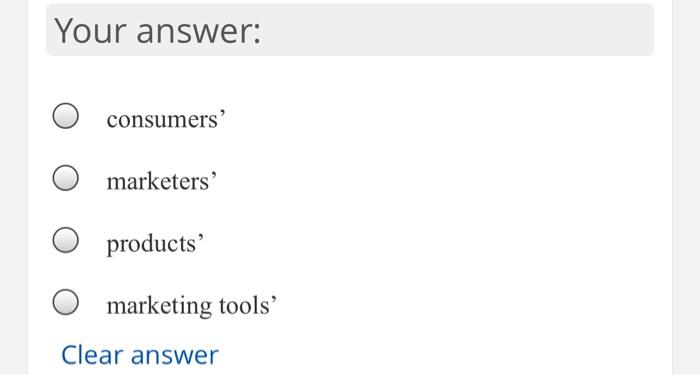Click the Your answer: heading text
Screen dimensions: 700x375
[x=158, y=30]
